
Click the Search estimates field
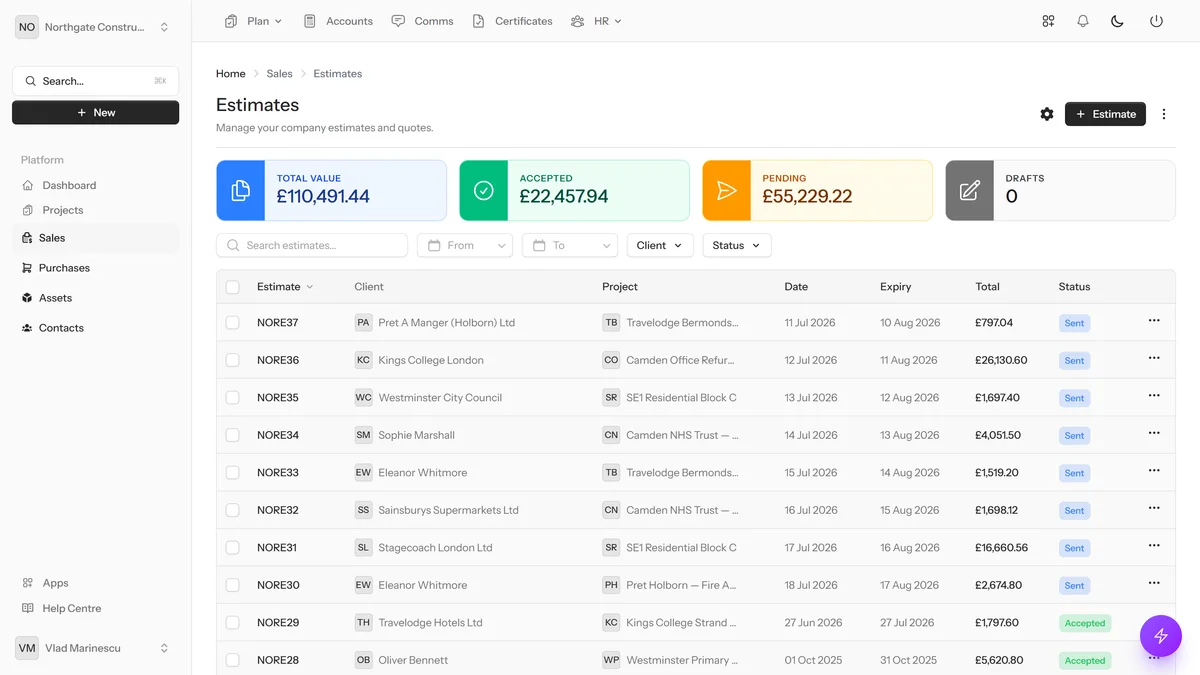coord(312,245)
